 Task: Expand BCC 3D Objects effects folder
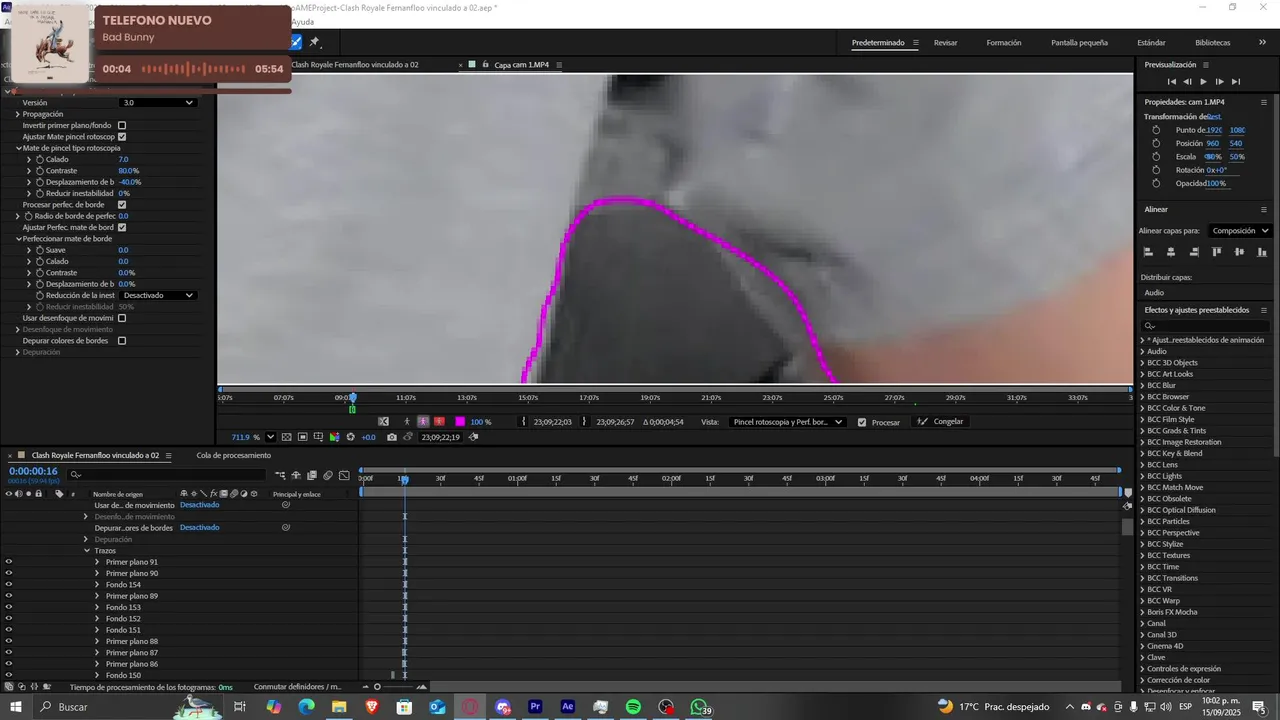click(x=1142, y=363)
